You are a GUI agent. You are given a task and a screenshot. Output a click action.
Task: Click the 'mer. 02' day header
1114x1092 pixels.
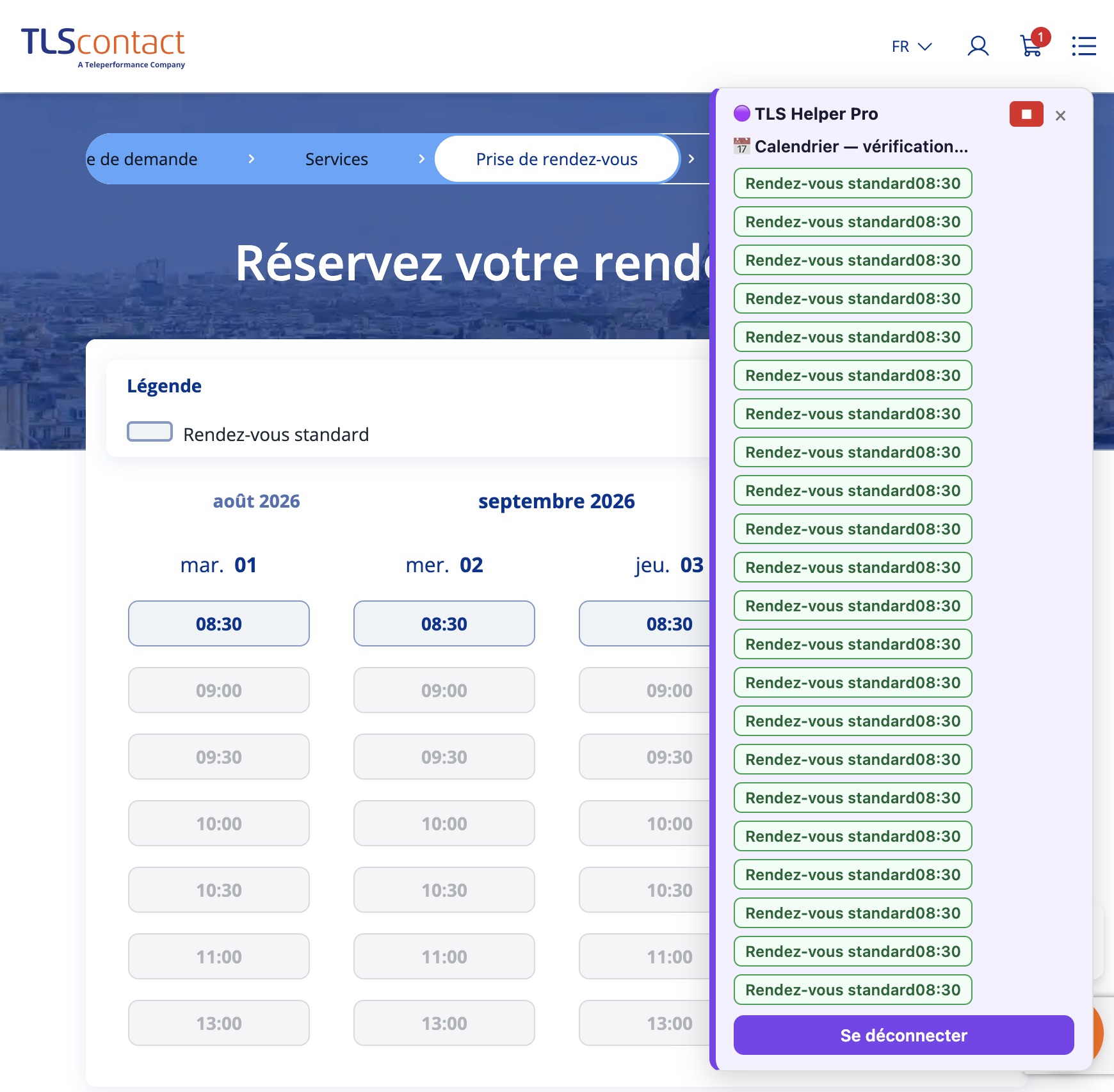tap(444, 565)
